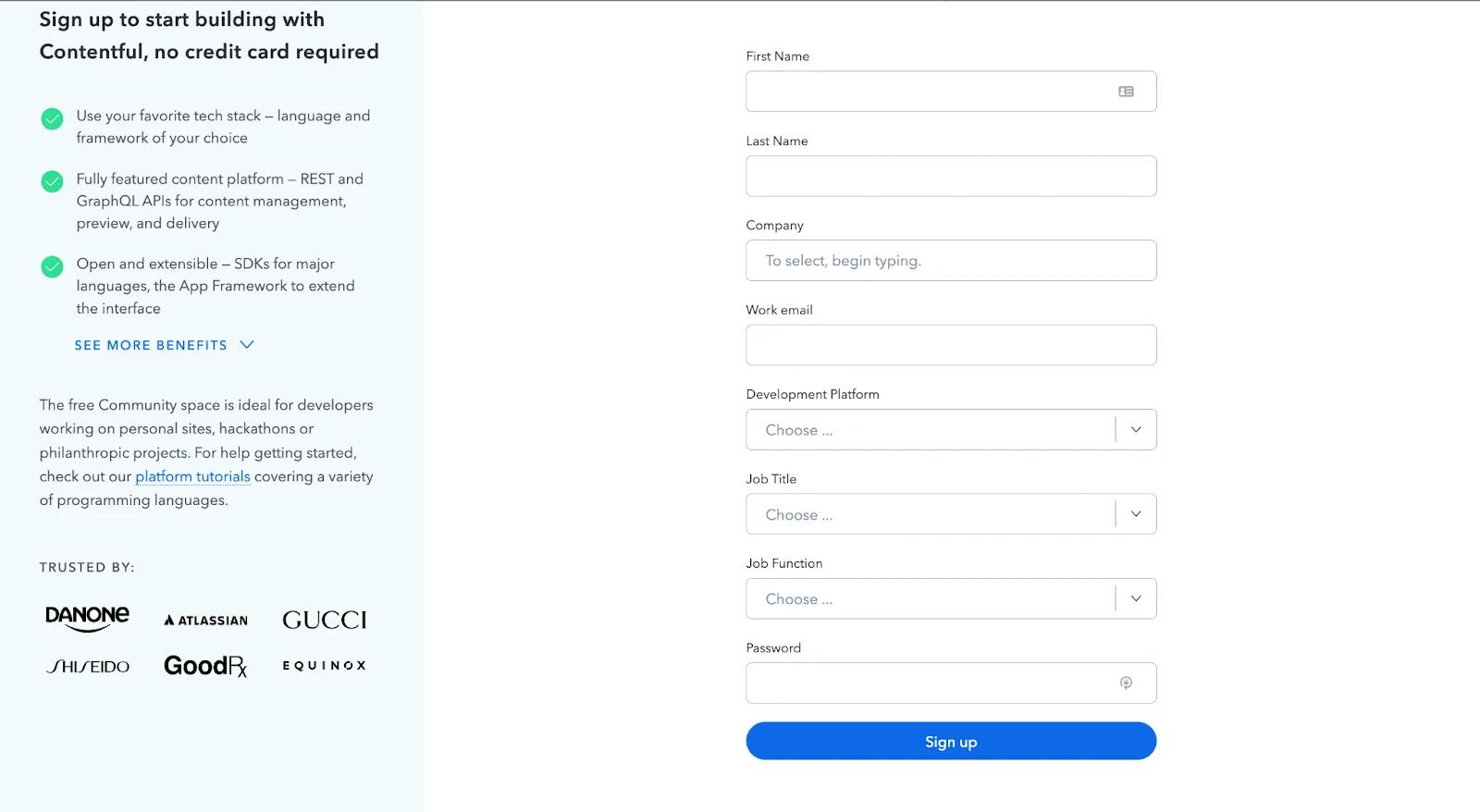Focus the Last Name input field
This screenshot has height=812, width=1480.
pyautogui.click(x=950, y=176)
